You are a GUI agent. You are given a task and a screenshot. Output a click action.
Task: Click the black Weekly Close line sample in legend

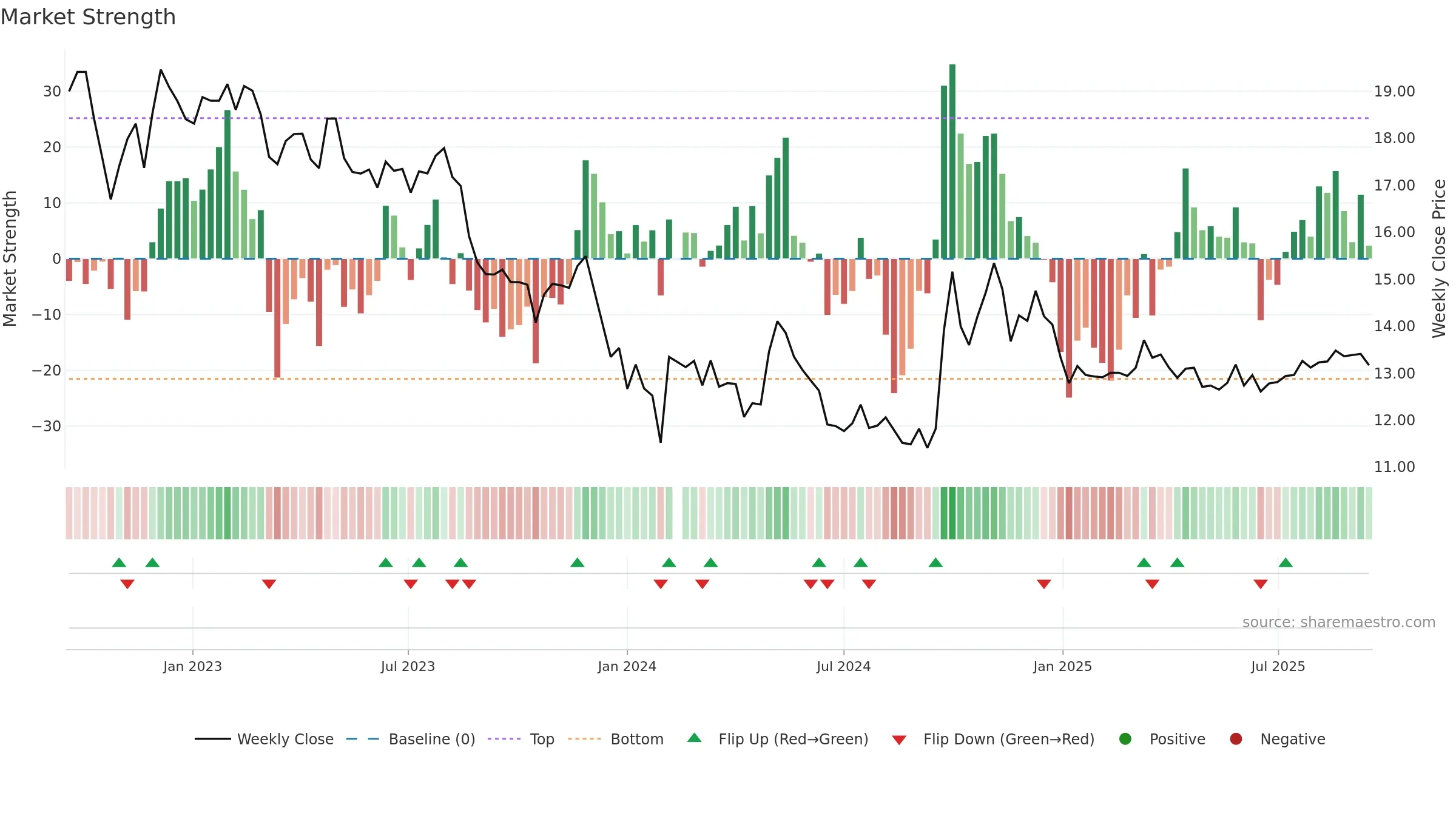click(x=213, y=739)
